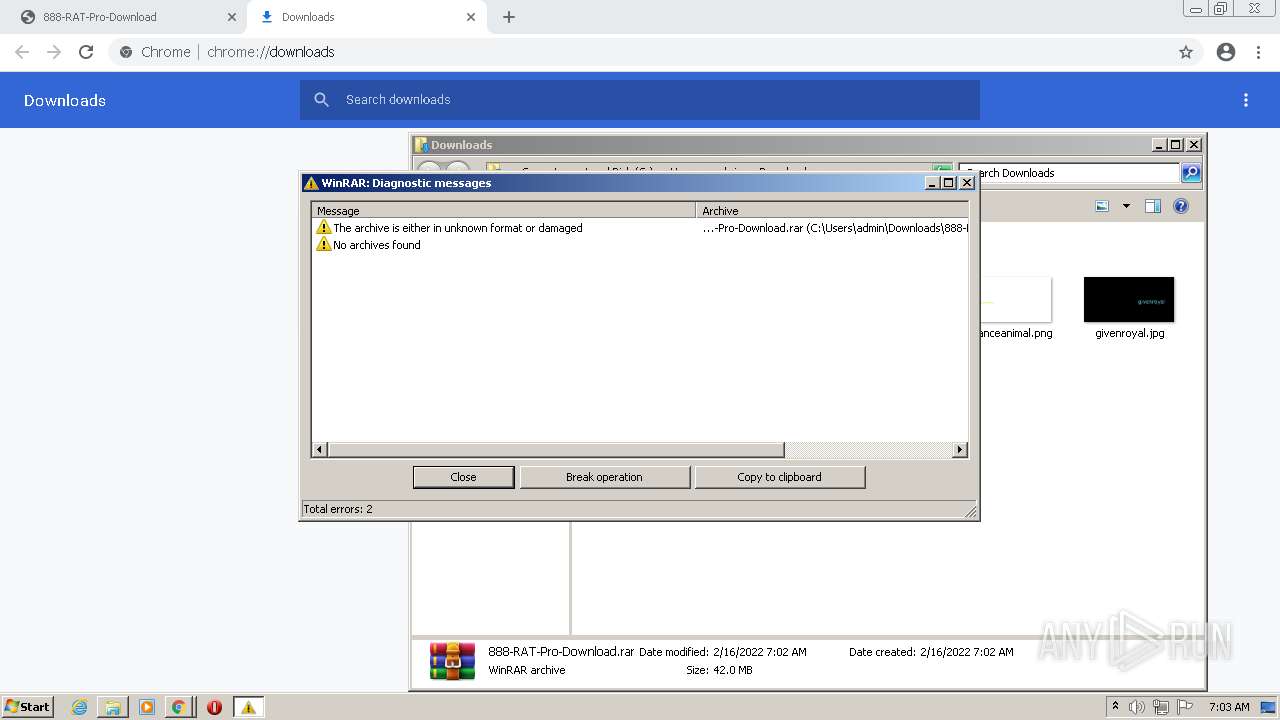Click the chrome://downloads address bar

coord(655,52)
